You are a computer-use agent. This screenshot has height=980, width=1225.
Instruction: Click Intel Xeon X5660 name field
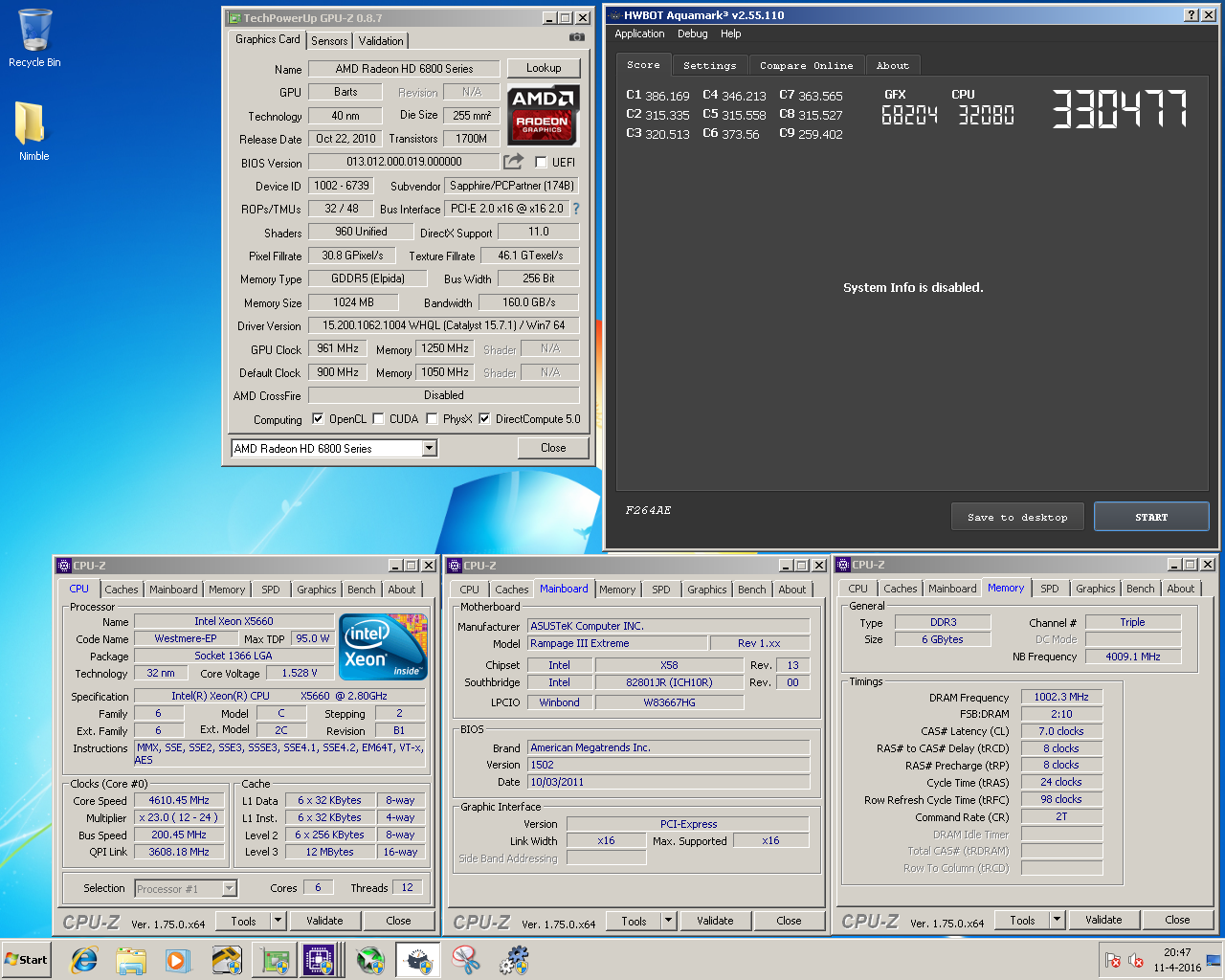point(234,621)
